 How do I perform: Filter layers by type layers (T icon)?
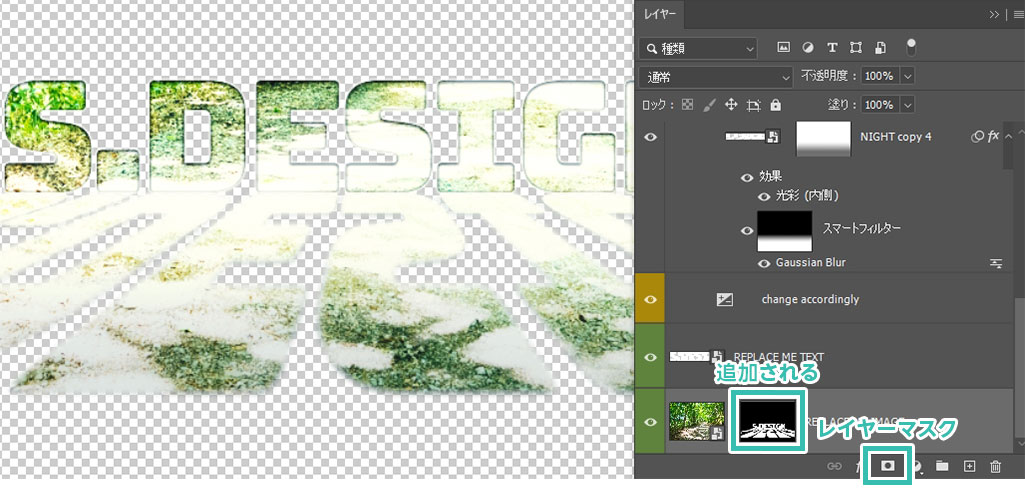[831, 47]
